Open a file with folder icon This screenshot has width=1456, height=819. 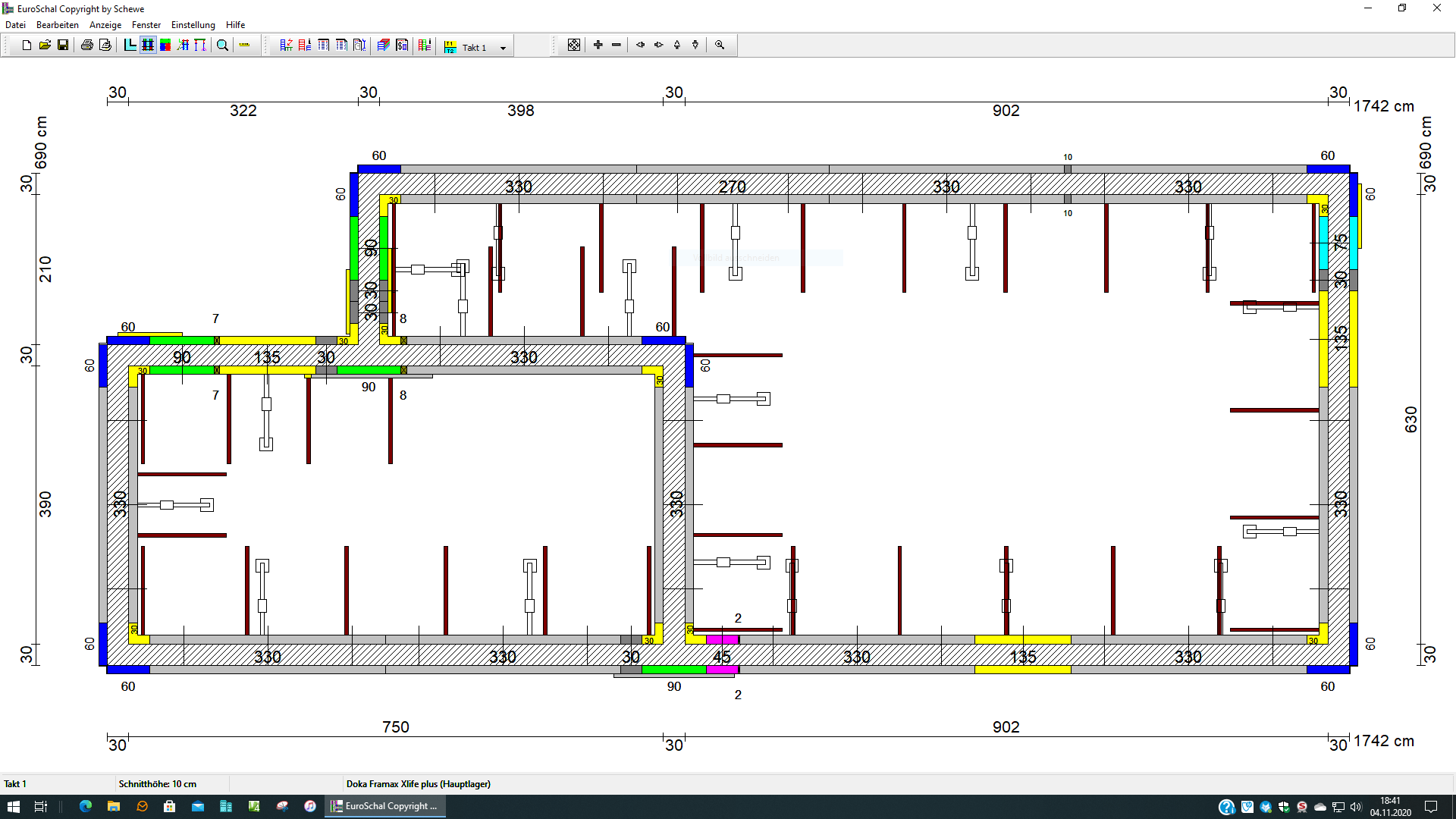pos(45,45)
